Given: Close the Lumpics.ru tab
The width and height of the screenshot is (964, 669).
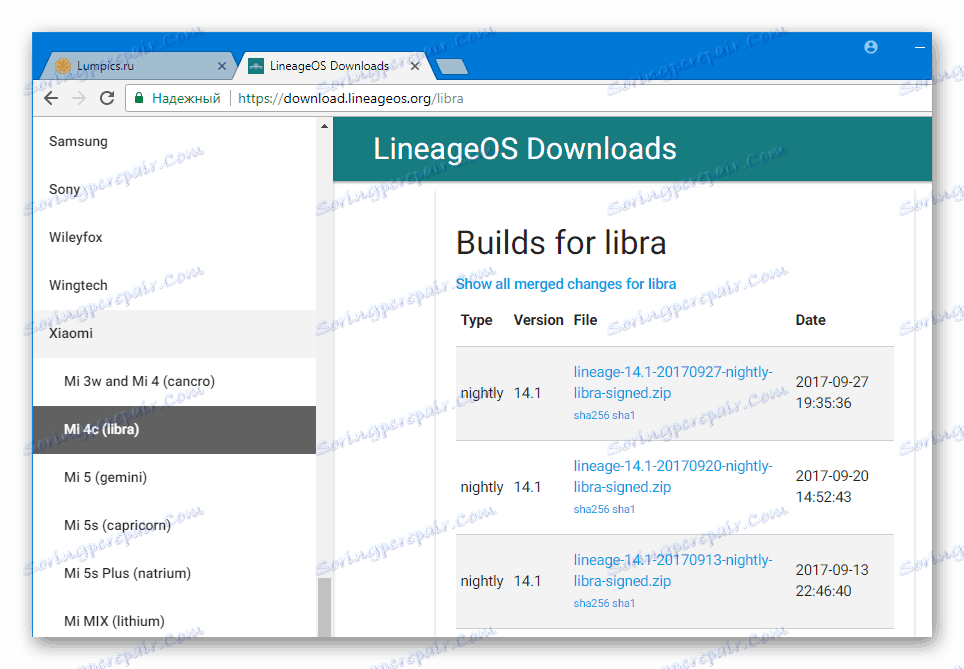Looking at the screenshot, I should click(222, 66).
